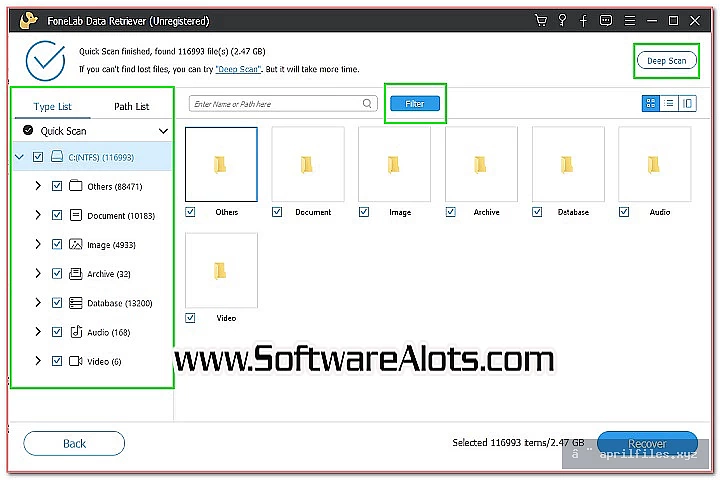Click the Audio type icon in tree
This screenshot has height=480, width=720.
(x=76, y=332)
